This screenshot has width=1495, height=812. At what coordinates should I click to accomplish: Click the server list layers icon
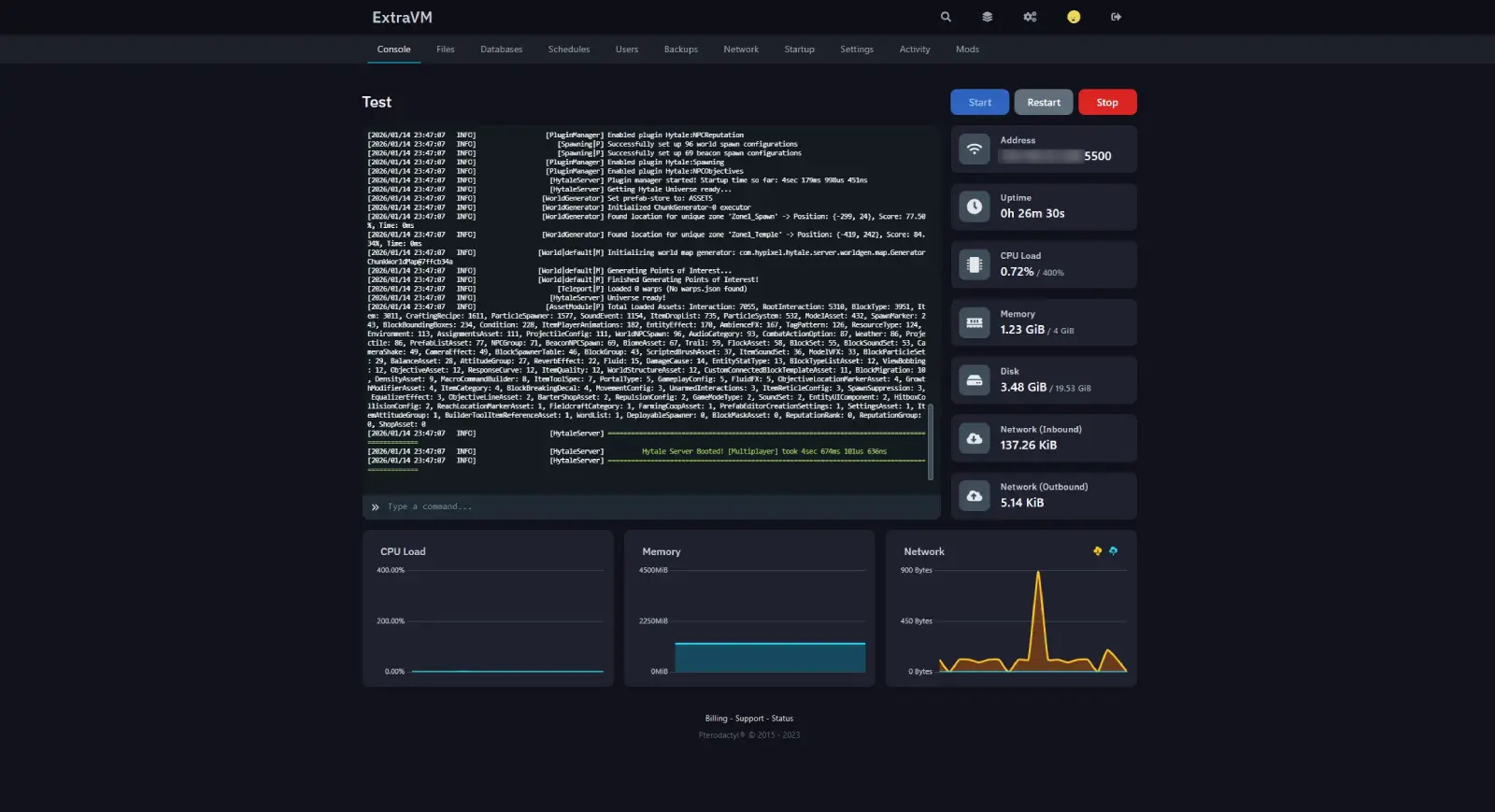(x=987, y=17)
